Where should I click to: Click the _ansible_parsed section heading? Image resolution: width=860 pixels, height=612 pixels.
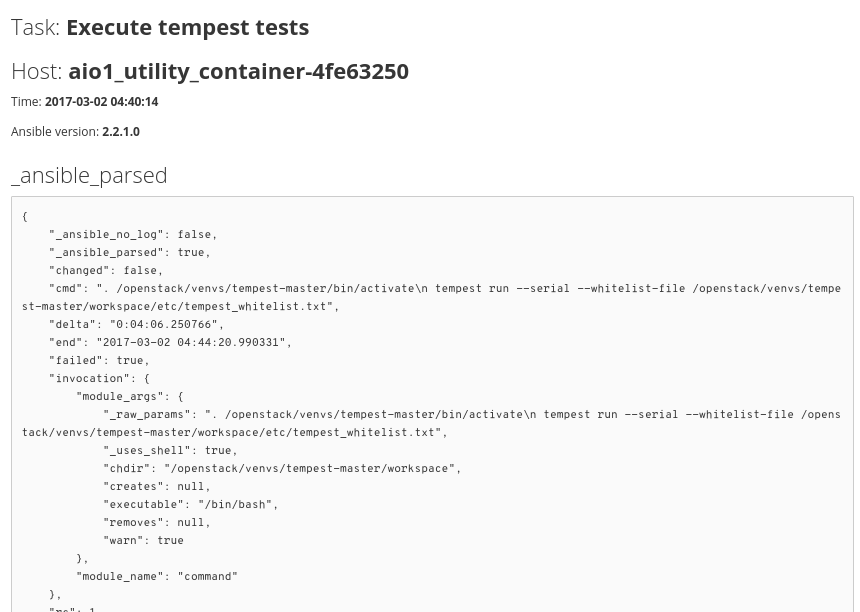click(89, 175)
